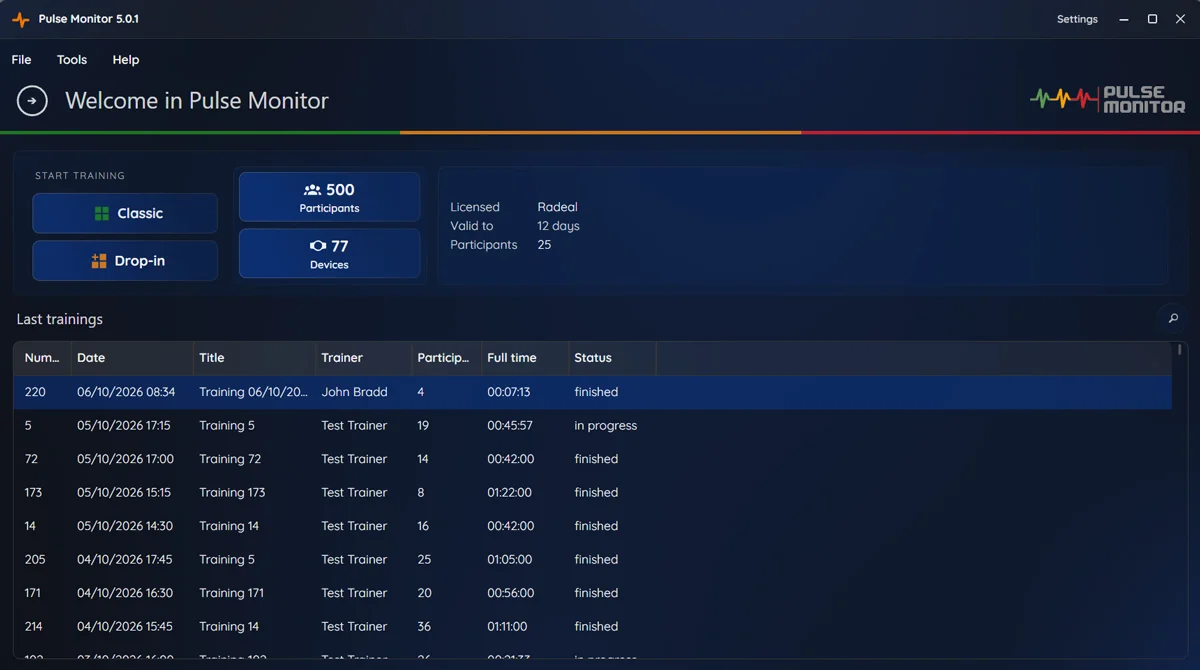
Task: Click the 04/10/2026 15:45 date cell
Action: coord(125,626)
